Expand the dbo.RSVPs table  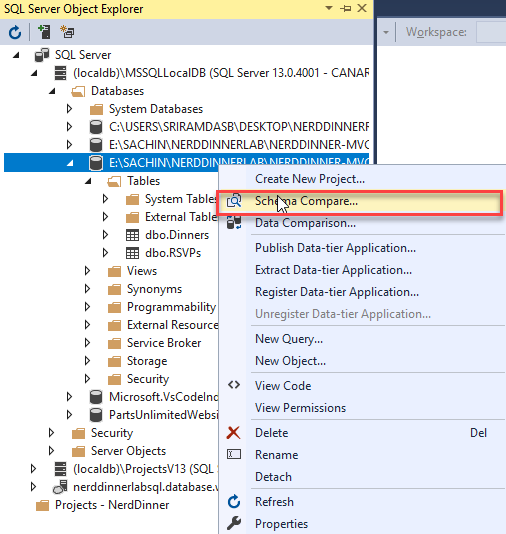click(105, 253)
